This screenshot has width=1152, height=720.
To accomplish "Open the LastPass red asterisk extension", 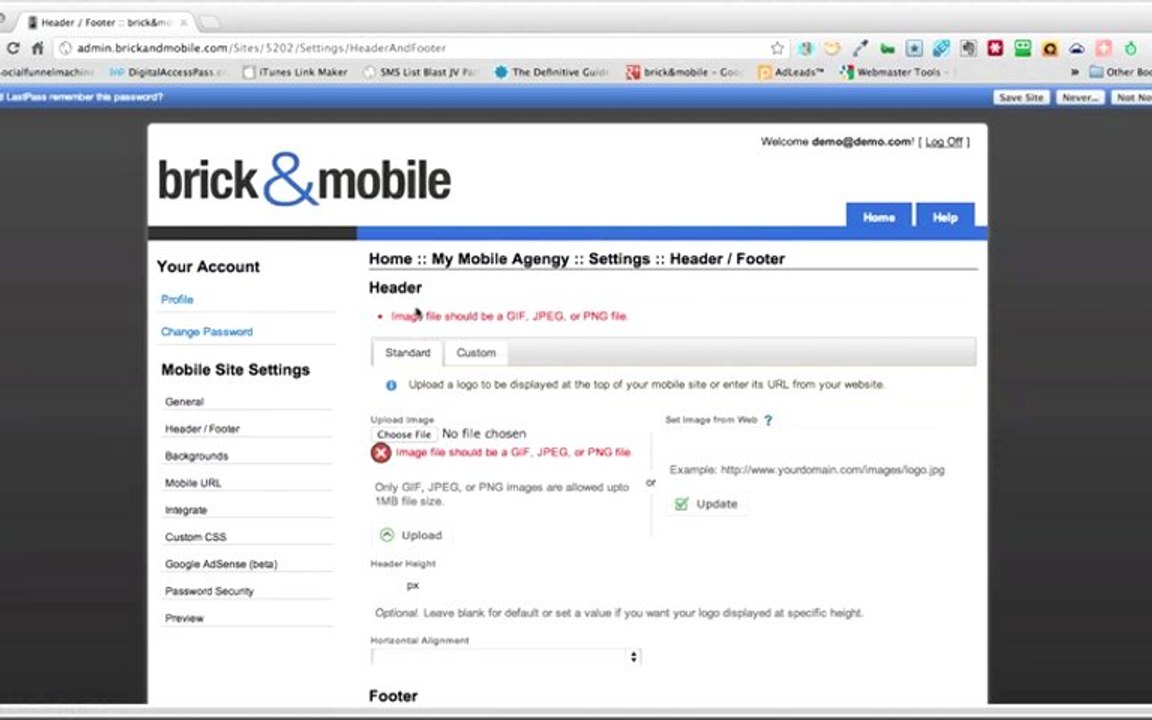I will 996,48.
